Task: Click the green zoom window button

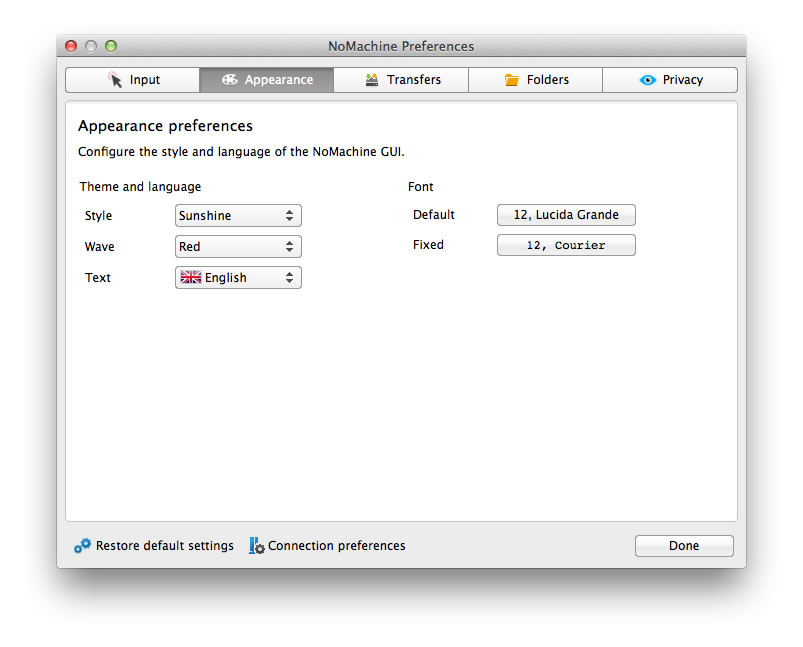Action: [x=111, y=46]
